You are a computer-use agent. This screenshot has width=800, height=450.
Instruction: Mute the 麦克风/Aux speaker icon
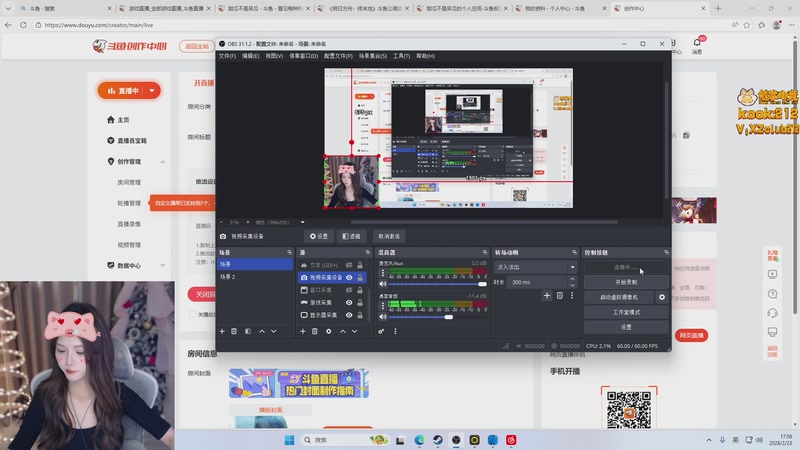coord(383,284)
